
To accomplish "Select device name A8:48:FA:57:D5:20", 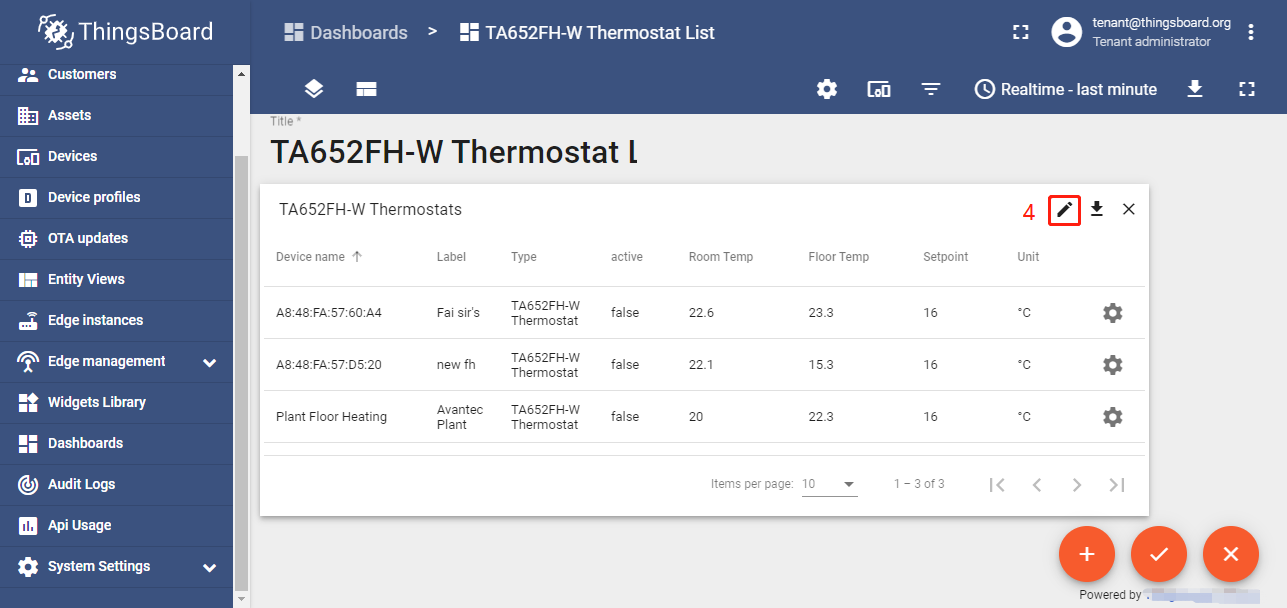I will 329,365.
